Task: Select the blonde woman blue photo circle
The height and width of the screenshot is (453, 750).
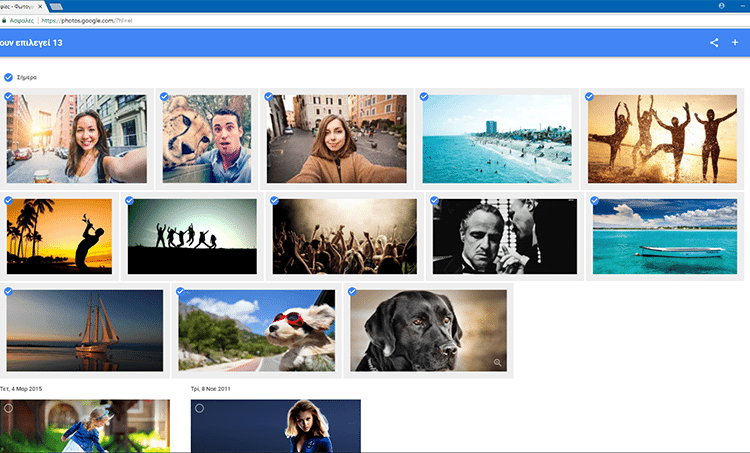Action: [x=199, y=408]
